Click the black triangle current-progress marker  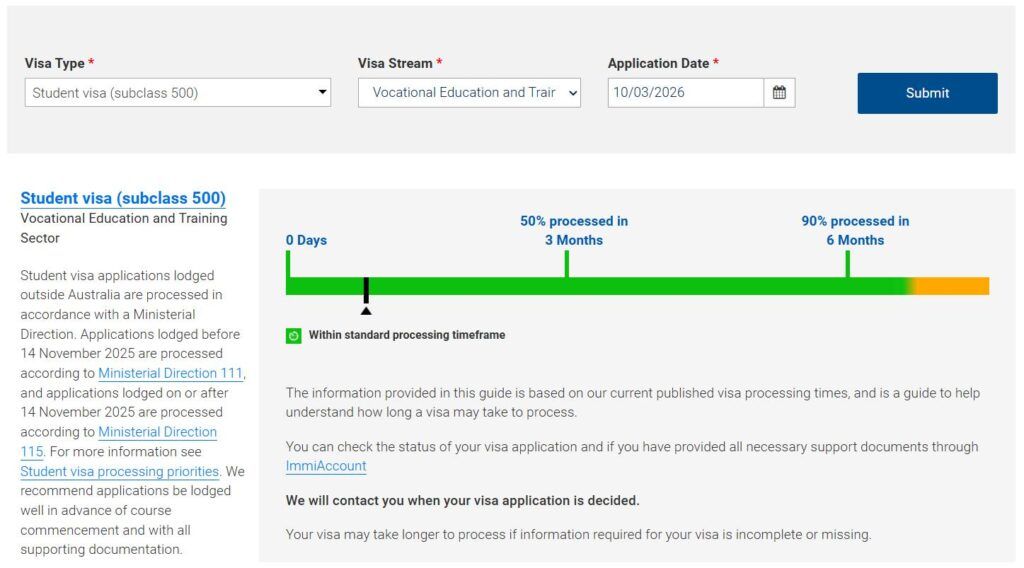pos(366,310)
